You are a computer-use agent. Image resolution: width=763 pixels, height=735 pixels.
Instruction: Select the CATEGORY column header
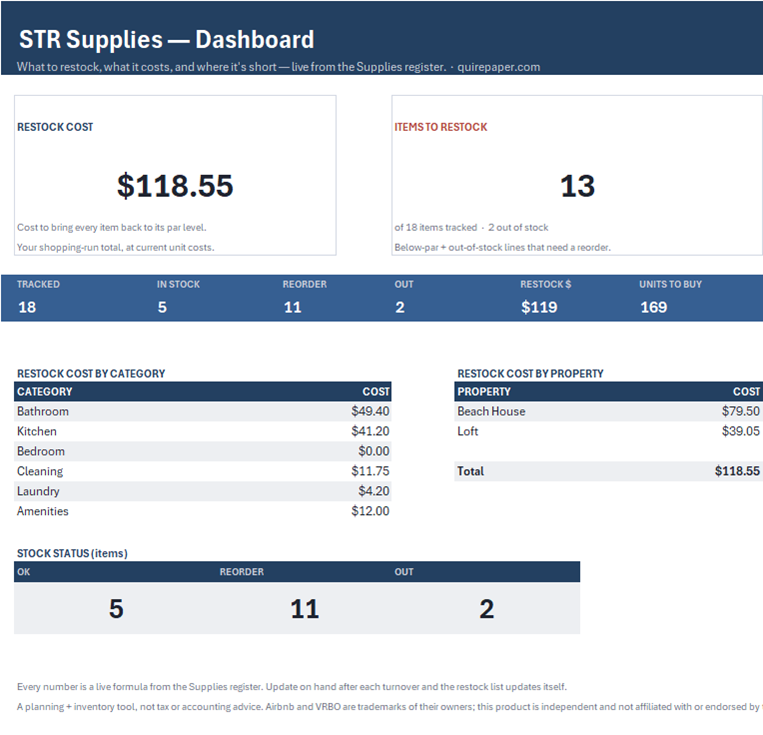coord(45,392)
